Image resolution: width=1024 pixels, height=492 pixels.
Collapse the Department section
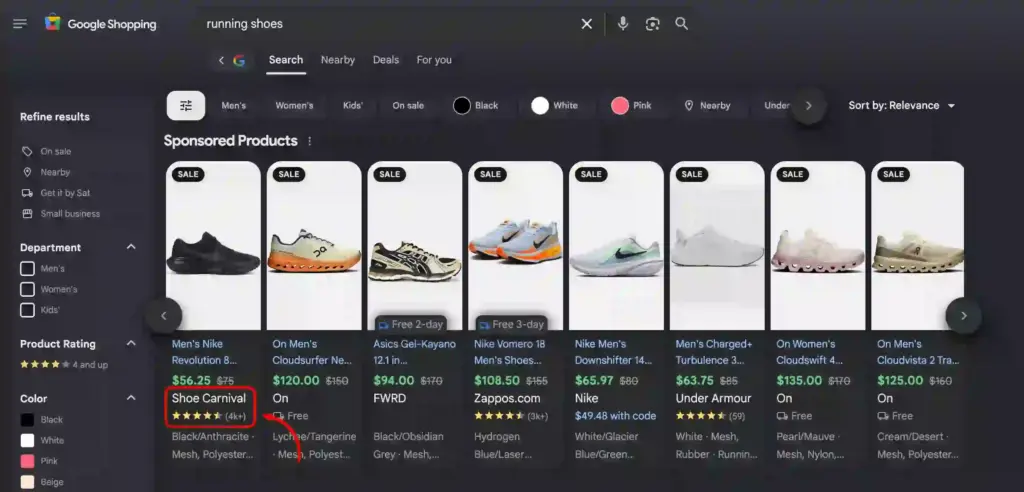tap(131, 247)
